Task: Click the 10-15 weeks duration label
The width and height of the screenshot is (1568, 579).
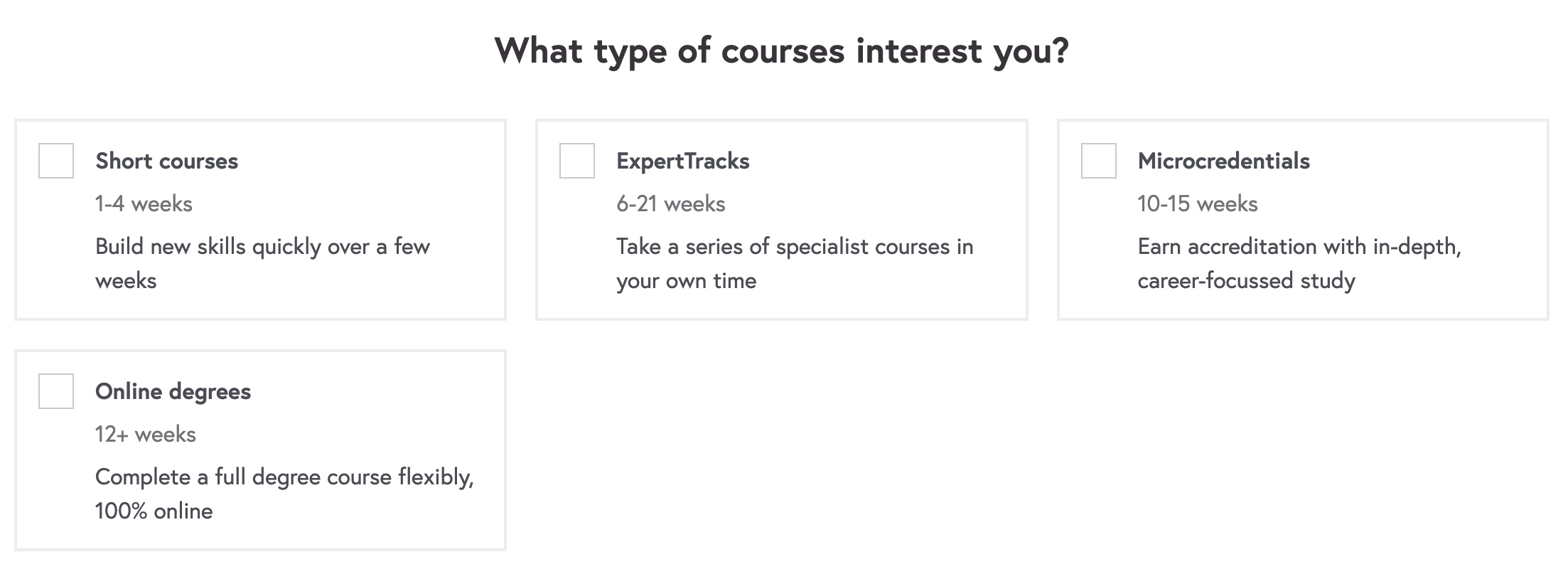Action: pyautogui.click(x=1198, y=204)
